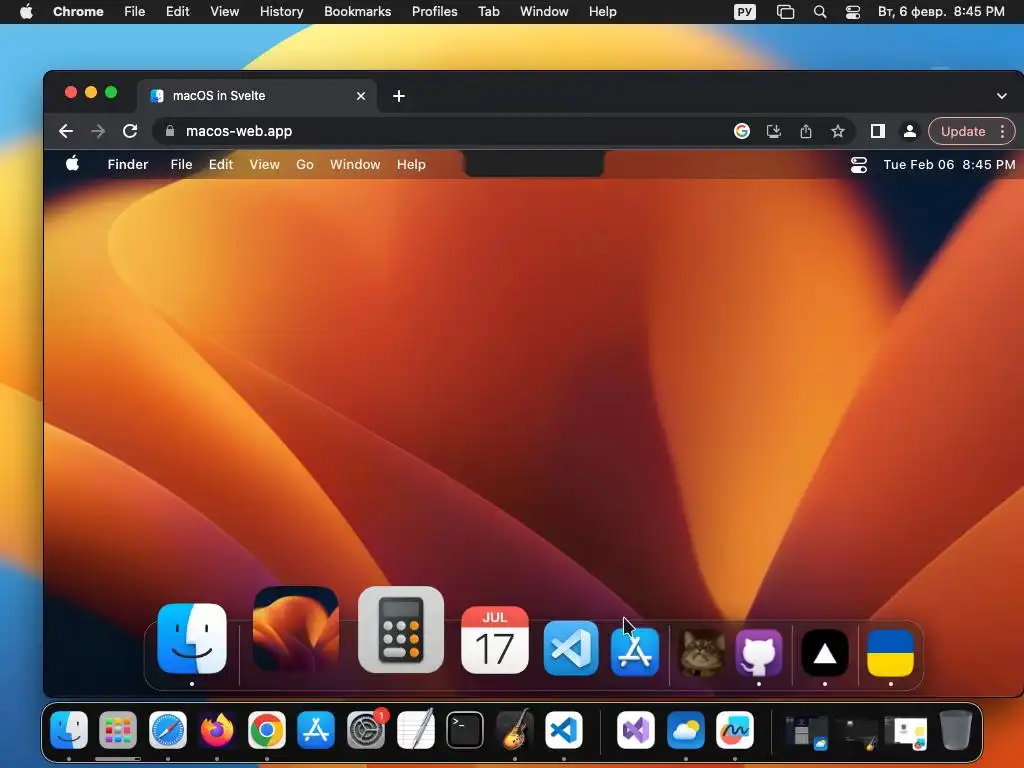1024x768 pixels.
Task: Restore the minimized window with GarageBand badge
Action: click(x=857, y=733)
